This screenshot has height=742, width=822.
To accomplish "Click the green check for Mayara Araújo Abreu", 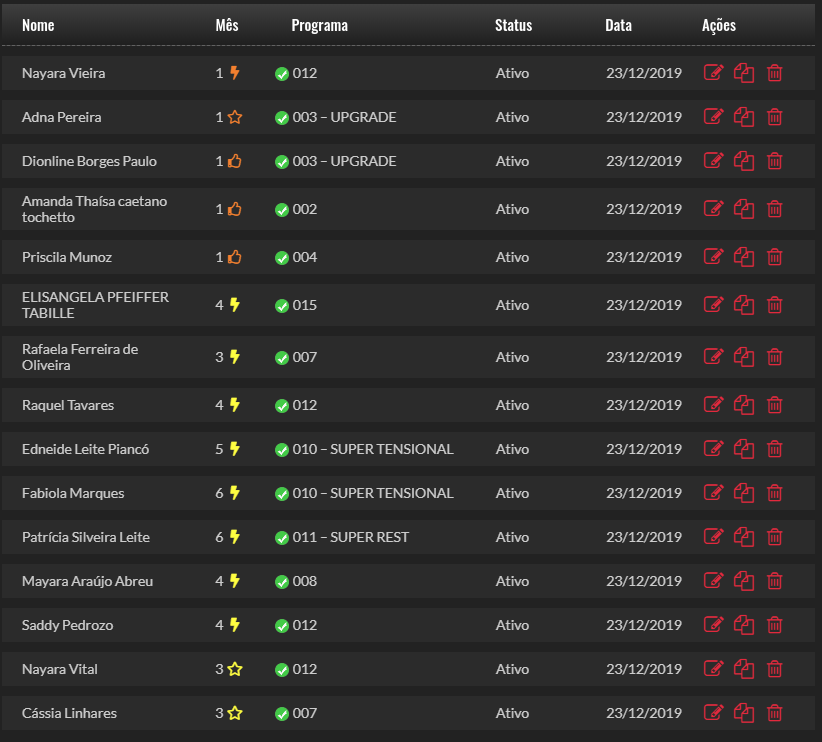I will click(x=282, y=581).
